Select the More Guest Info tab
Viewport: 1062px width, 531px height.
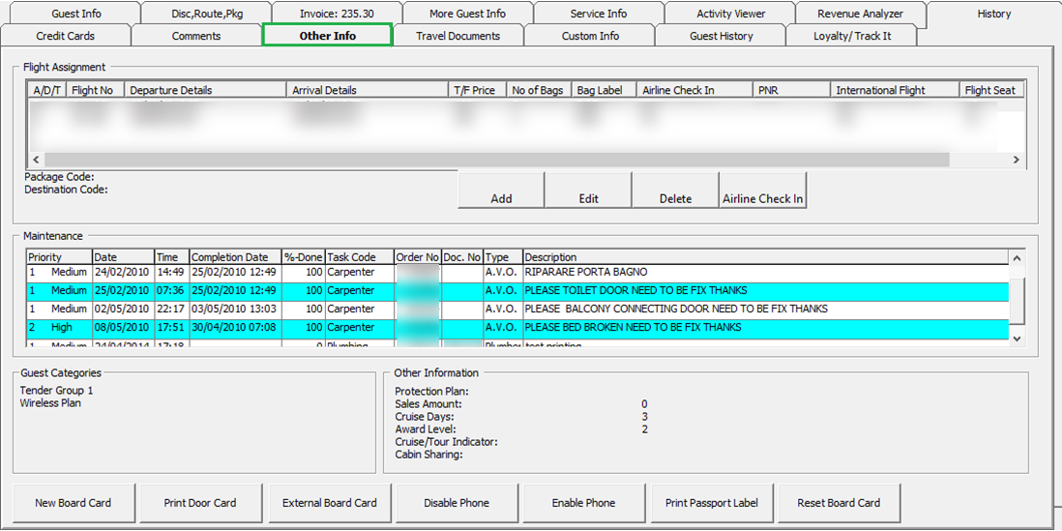coord(467,13)
